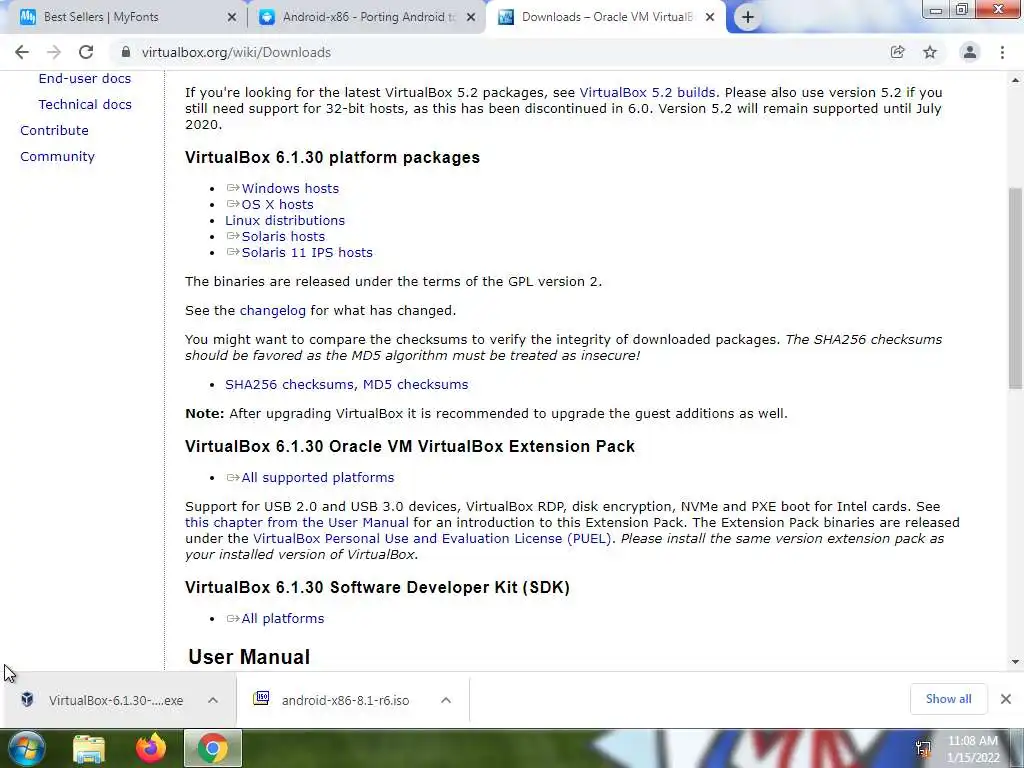Go to the Community page
This screenshot has width=1024, height=768.
(57, 157)
